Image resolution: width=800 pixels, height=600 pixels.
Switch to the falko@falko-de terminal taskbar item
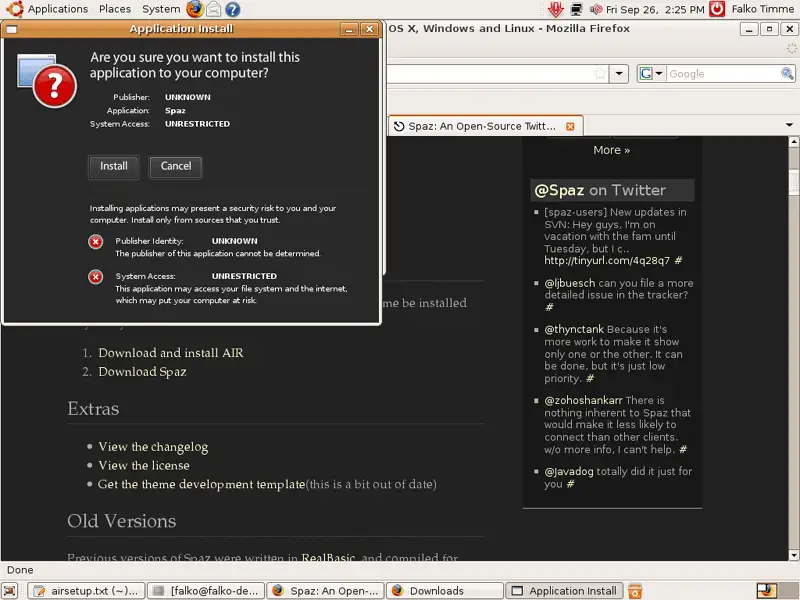tap(206, 591)
